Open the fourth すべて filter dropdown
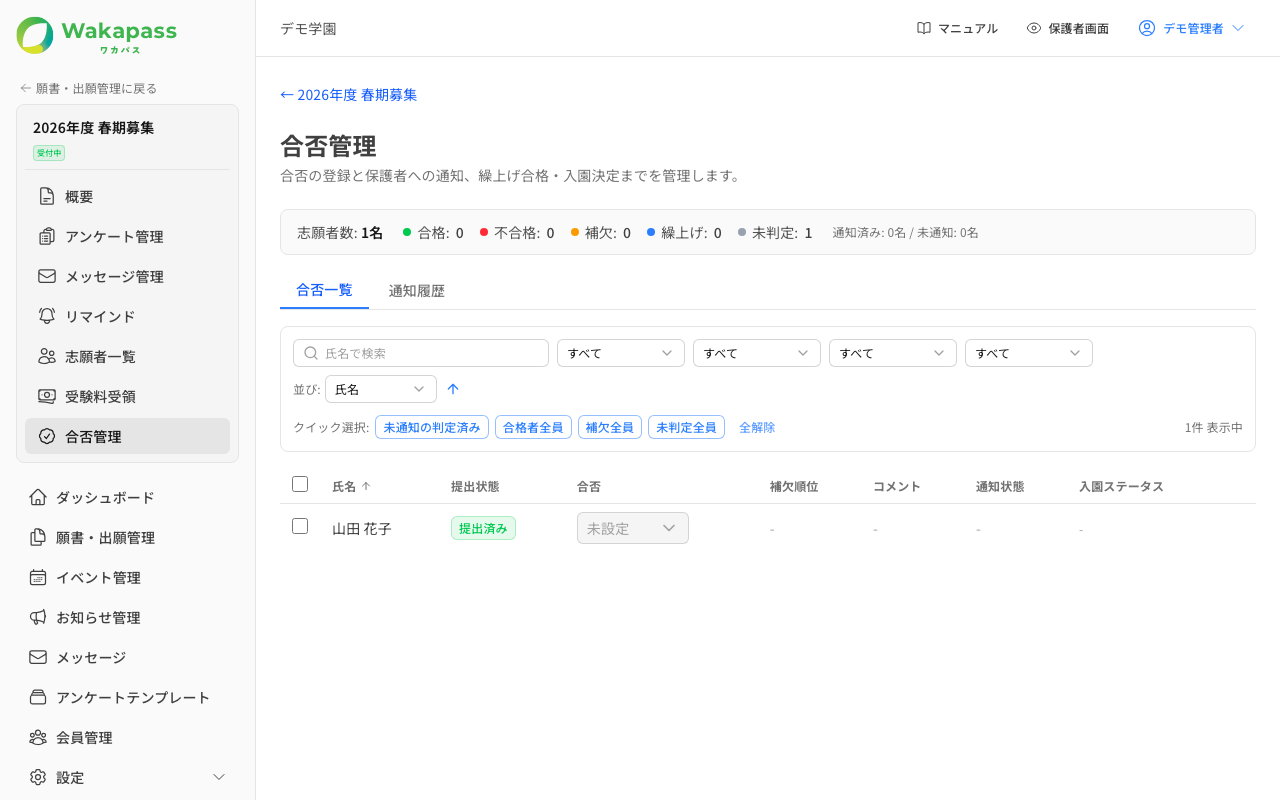1280x800 pixels. [1029, 353]
